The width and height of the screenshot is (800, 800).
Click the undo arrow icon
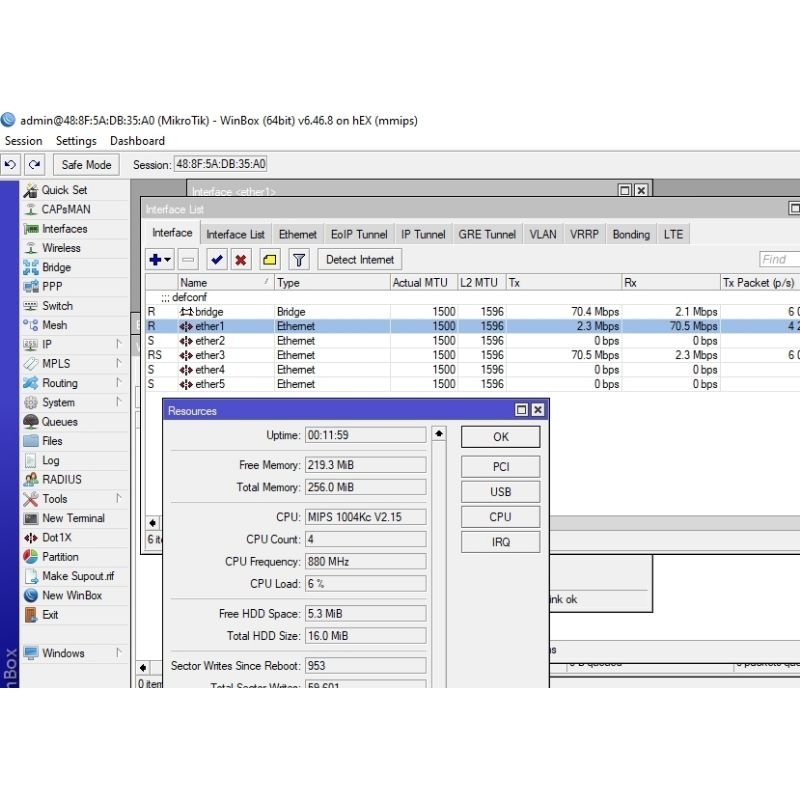(x=11, y=165)
